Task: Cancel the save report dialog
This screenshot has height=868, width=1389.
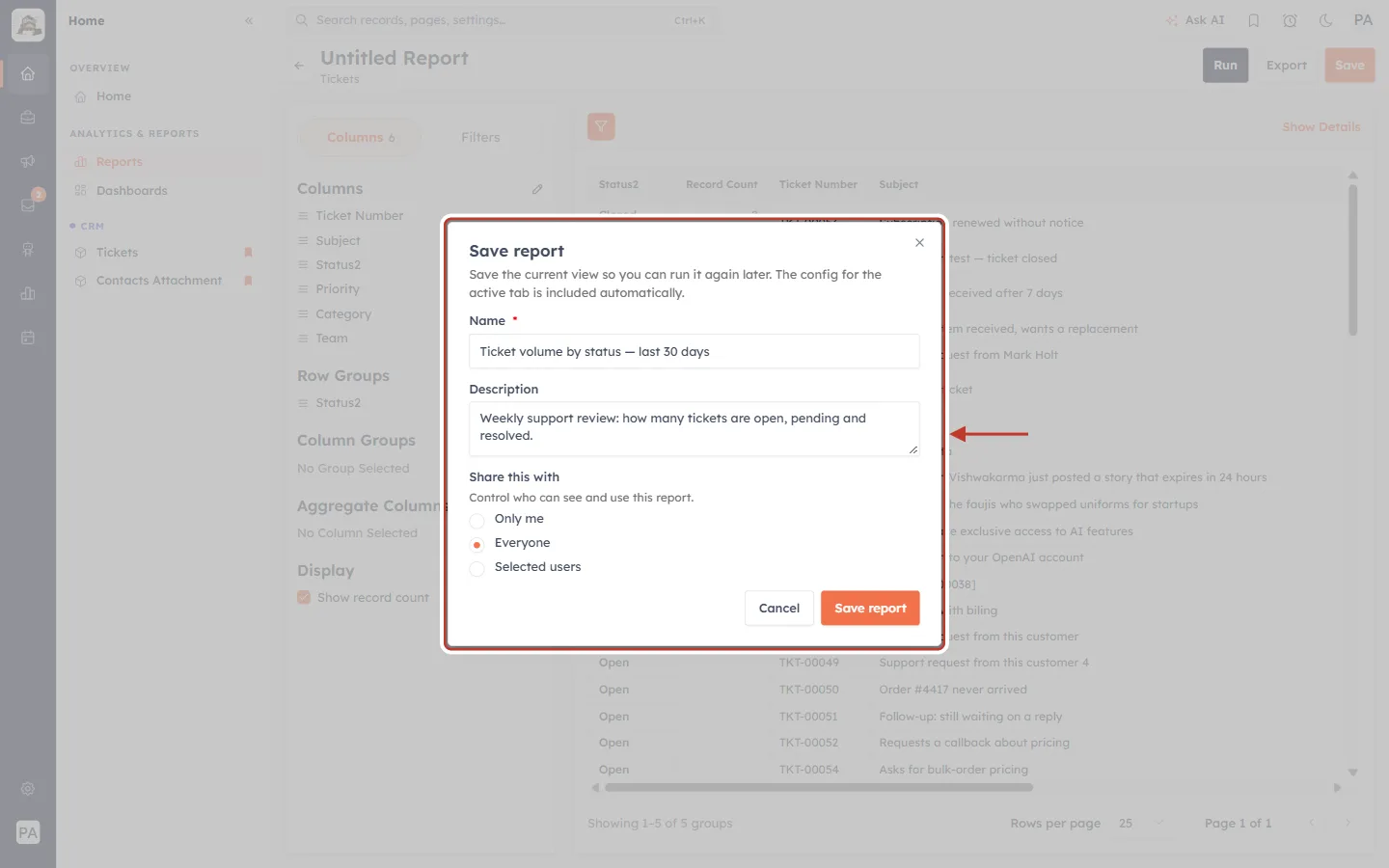Action: click(x=778, y=609)
